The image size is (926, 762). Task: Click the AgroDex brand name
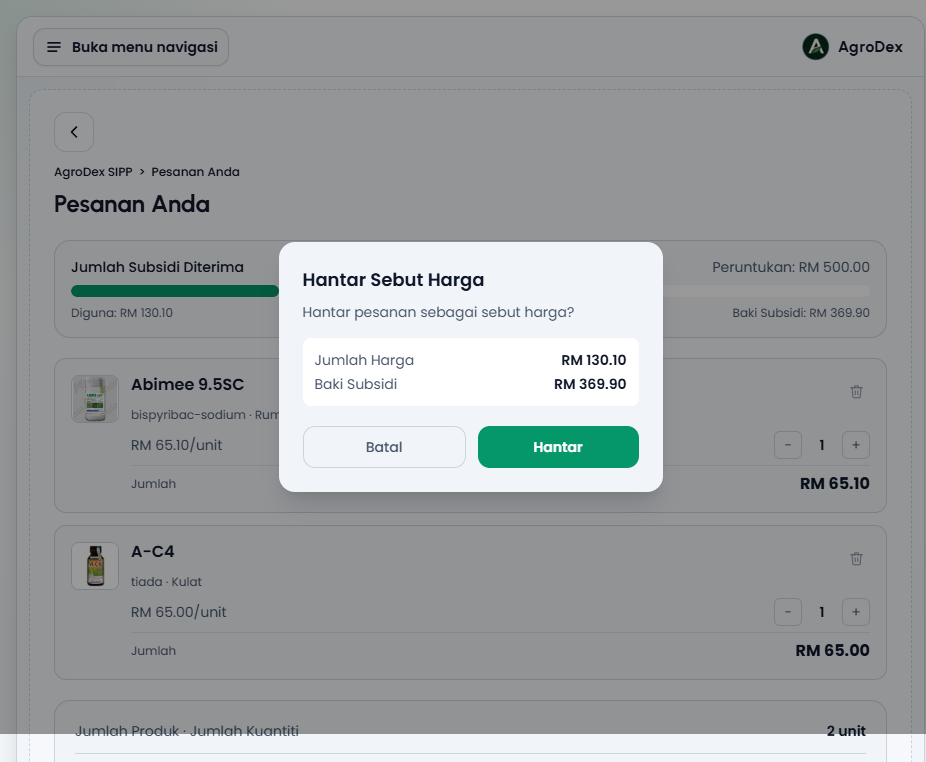click(870, 47)
